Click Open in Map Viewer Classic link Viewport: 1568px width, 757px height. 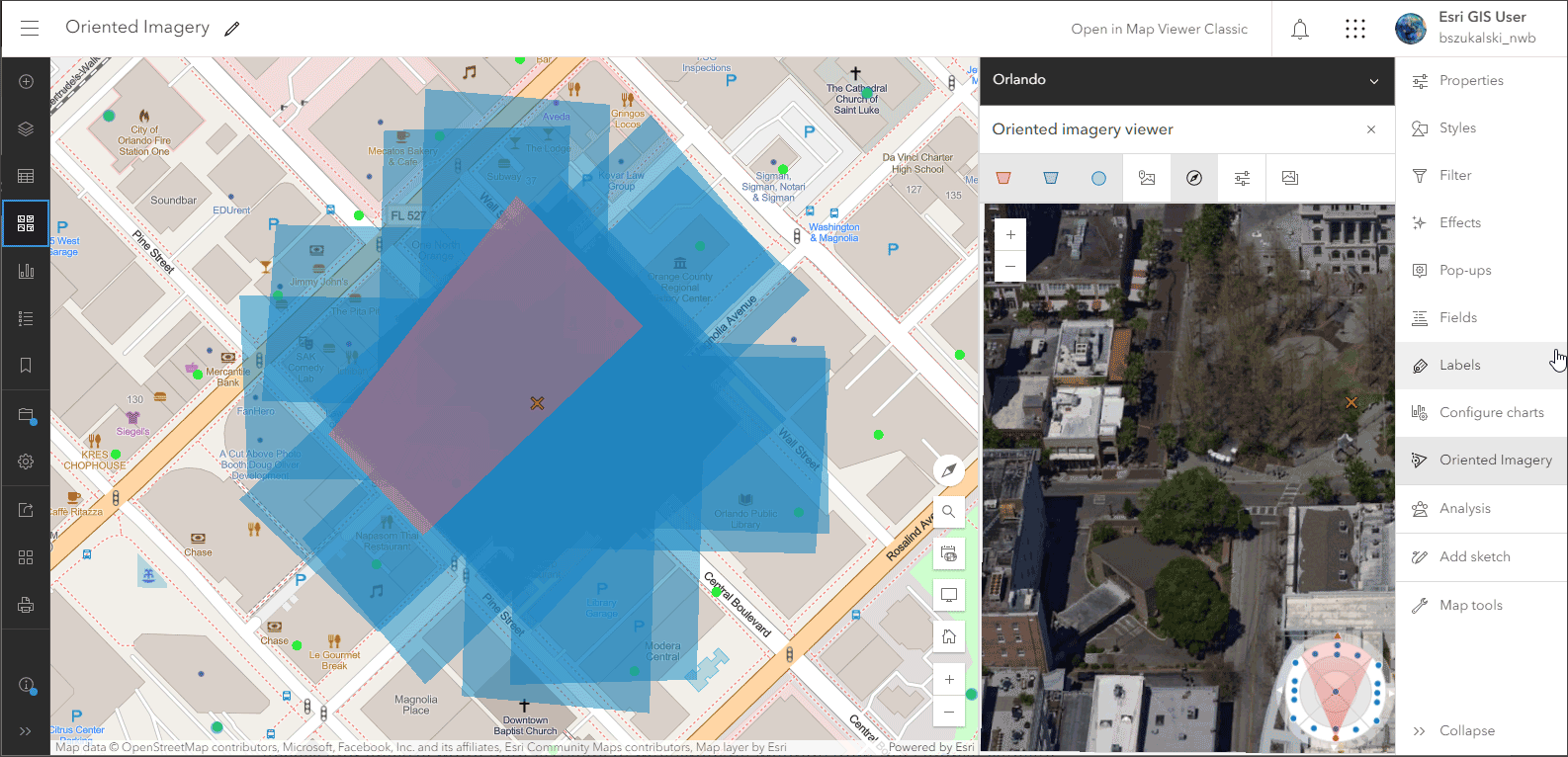click(x=1160, y=29)
